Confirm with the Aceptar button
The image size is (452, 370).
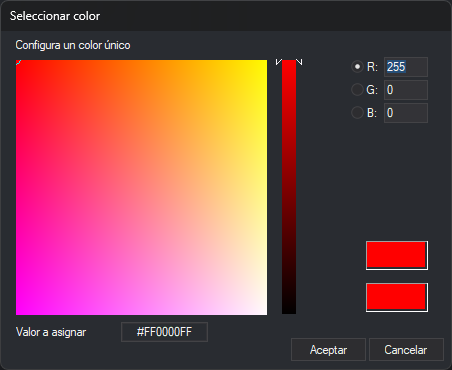point(328,350)
